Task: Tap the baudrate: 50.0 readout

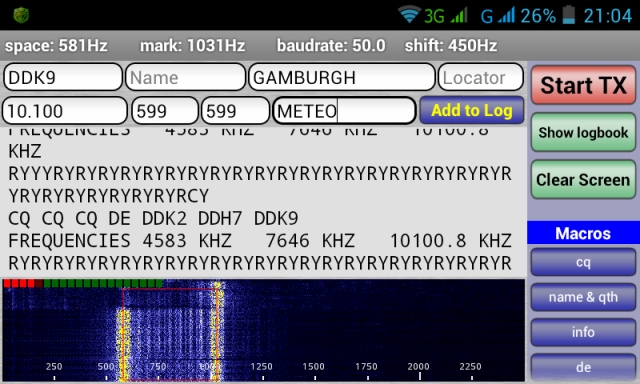Action: [x=331, y=46]
